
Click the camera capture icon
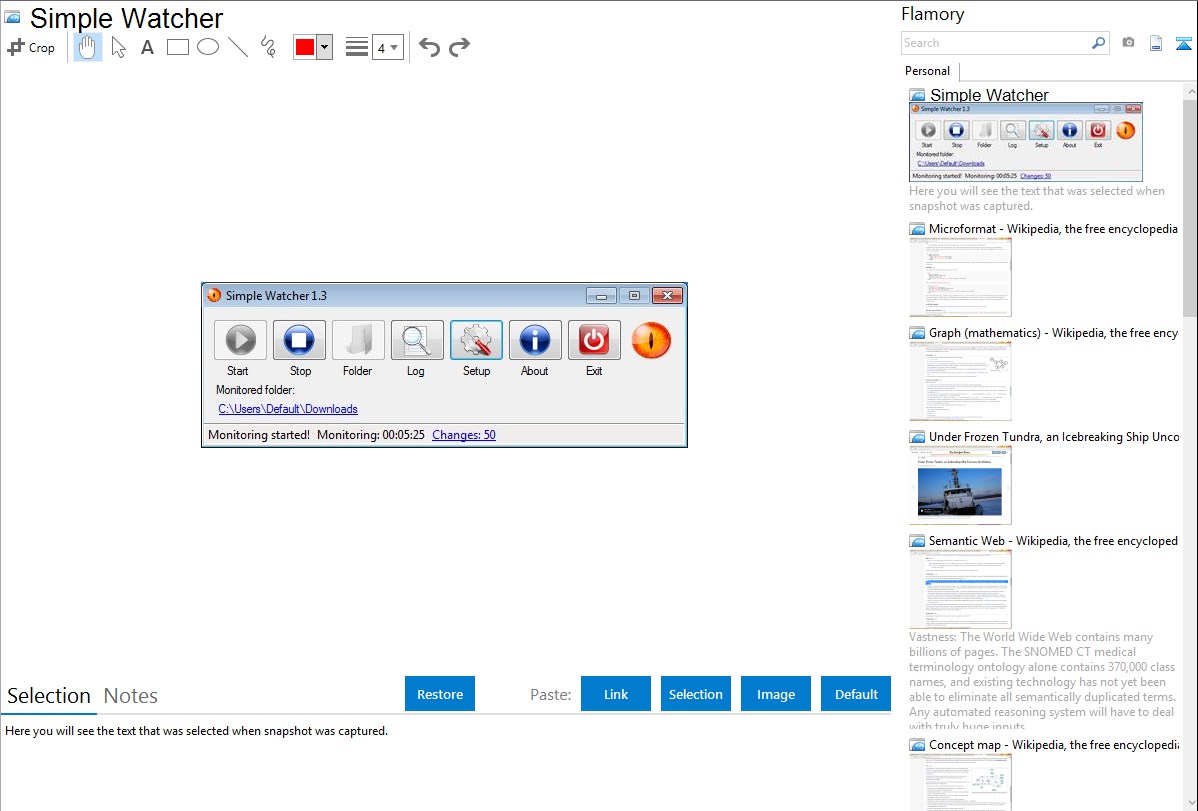click(1128, 43)
